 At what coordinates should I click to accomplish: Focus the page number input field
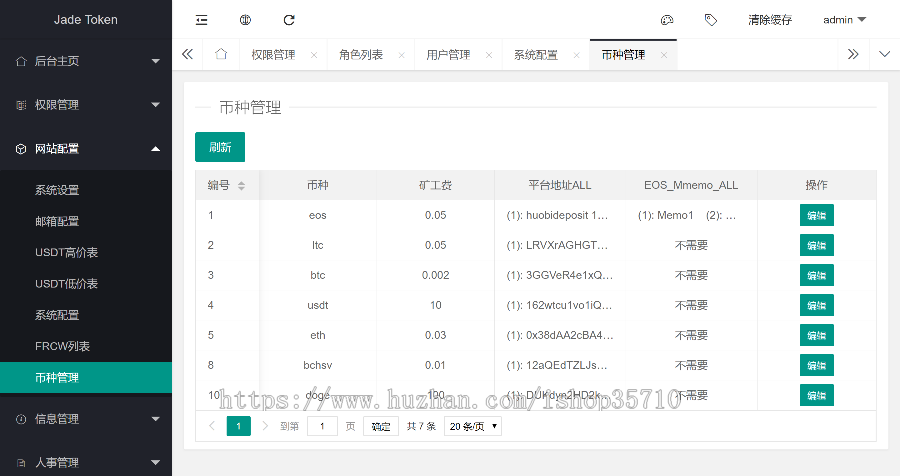point(322,426)
